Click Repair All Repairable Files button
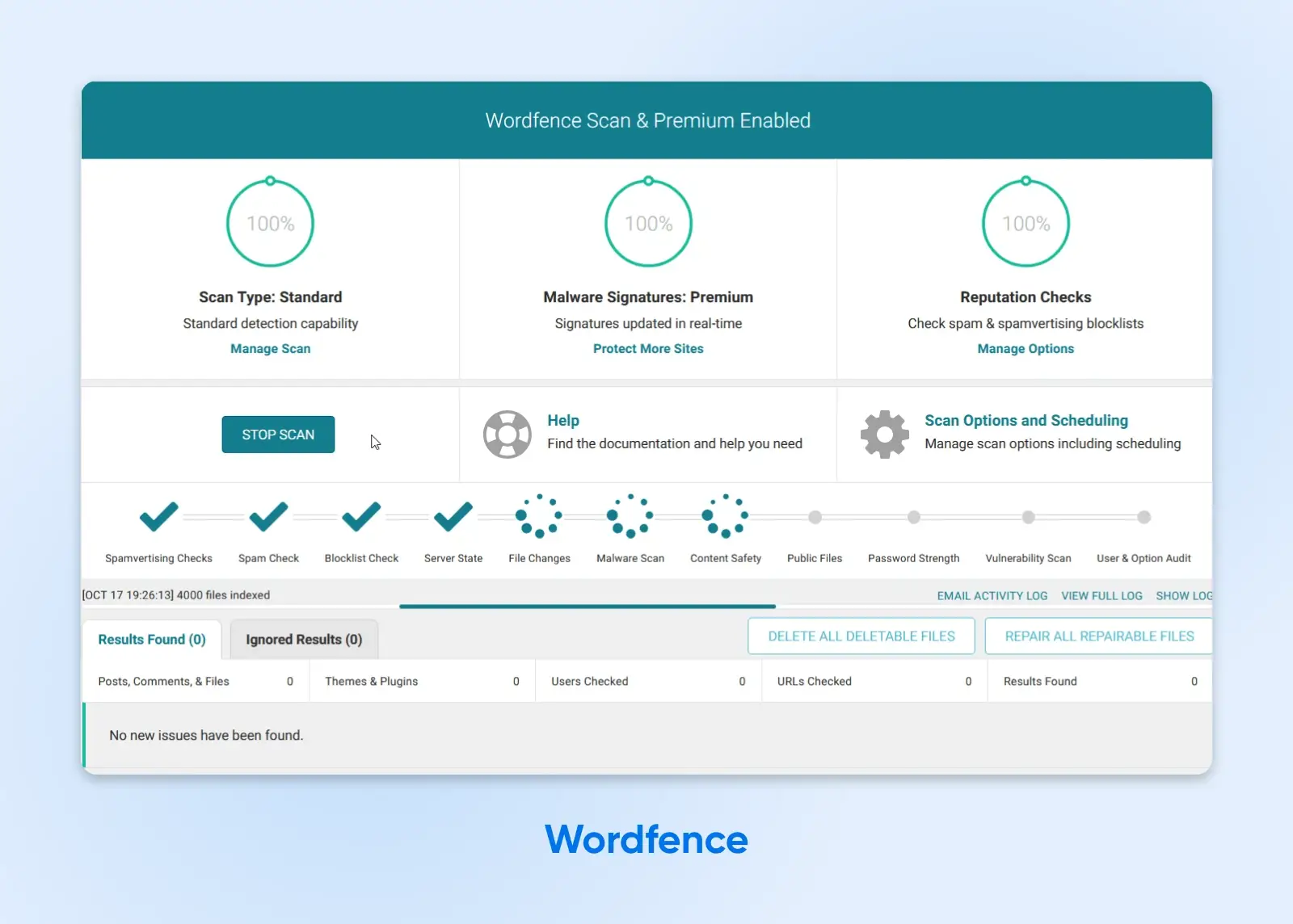Viewport: 1293px width, 924px height. [1099, 636]
